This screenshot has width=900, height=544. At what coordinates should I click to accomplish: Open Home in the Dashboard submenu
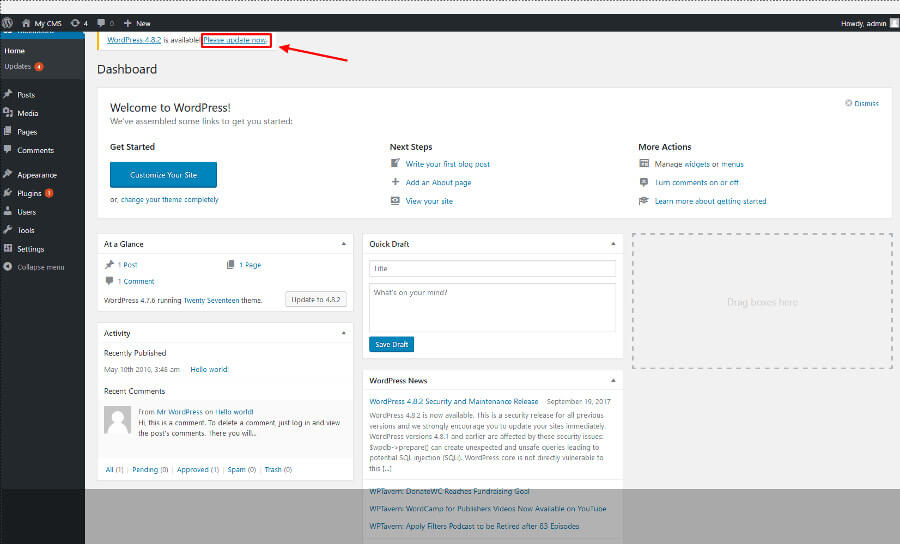pyautogui.click(x=15, y=50)
